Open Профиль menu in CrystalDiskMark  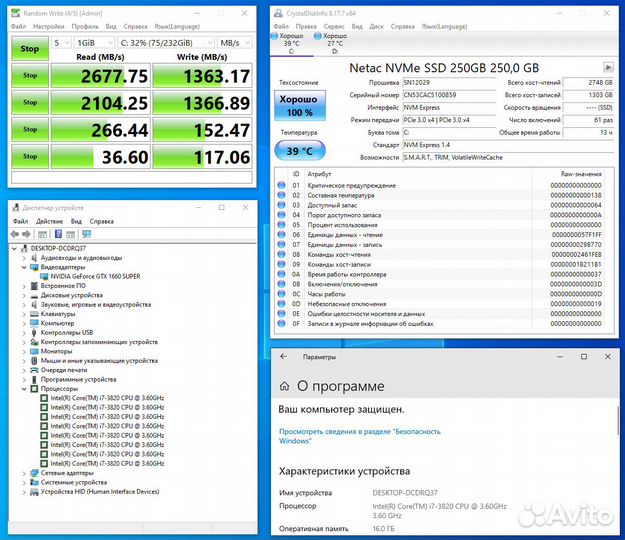85,26
